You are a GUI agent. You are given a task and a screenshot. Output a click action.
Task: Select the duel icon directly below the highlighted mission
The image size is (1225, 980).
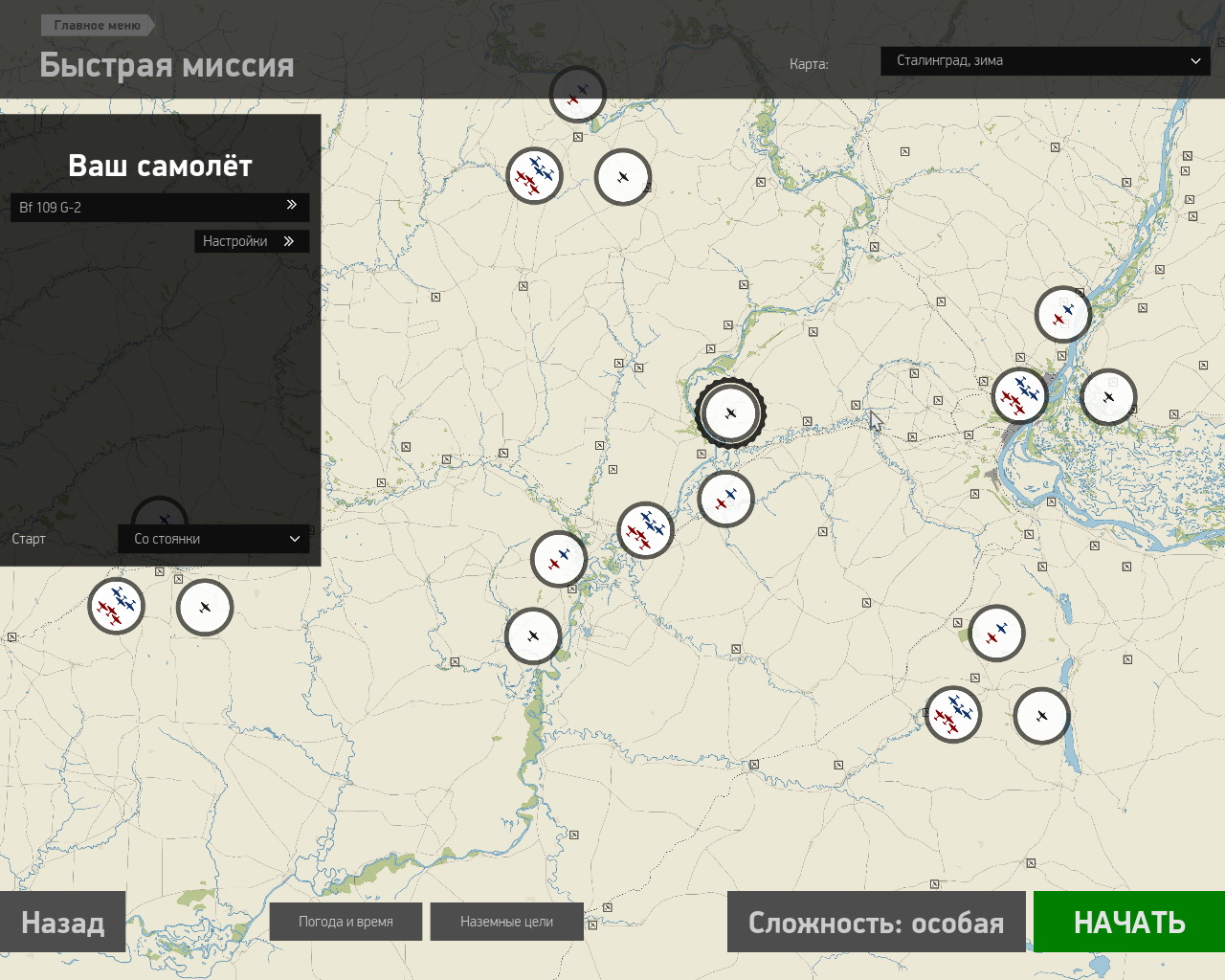725,499
